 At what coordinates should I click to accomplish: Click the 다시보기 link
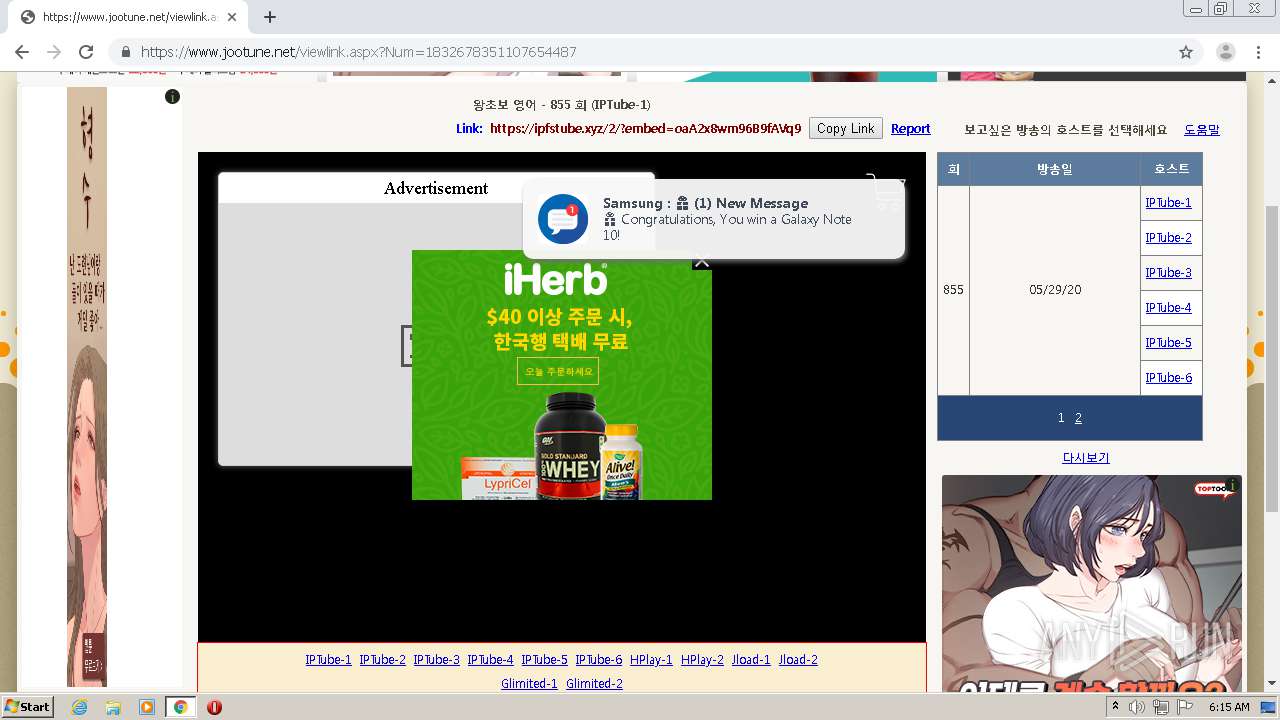(1085, 458)
